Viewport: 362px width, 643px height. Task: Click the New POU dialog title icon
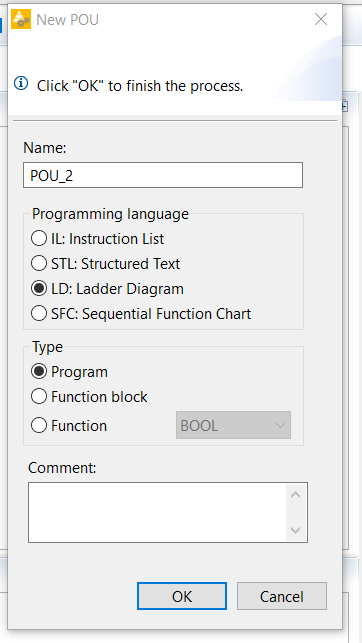[20, 19]
